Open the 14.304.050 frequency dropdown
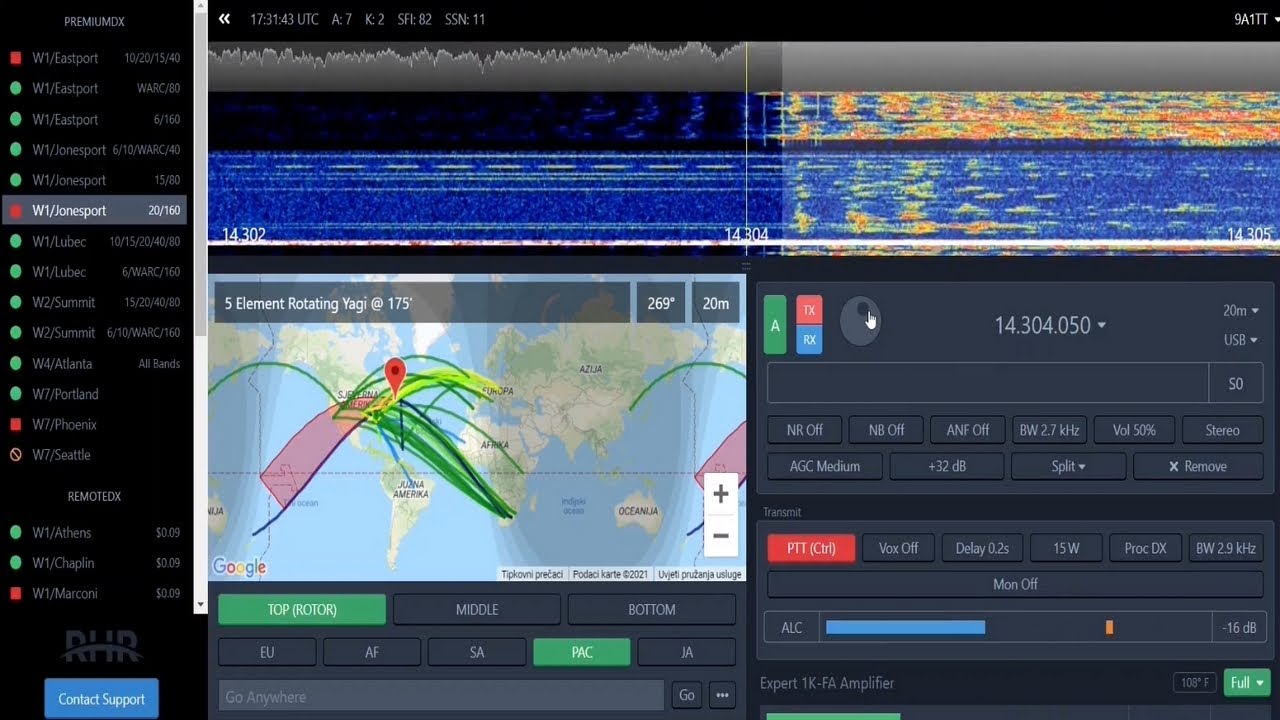This screenshot has width=1280, height=720. coord(1050,325)
